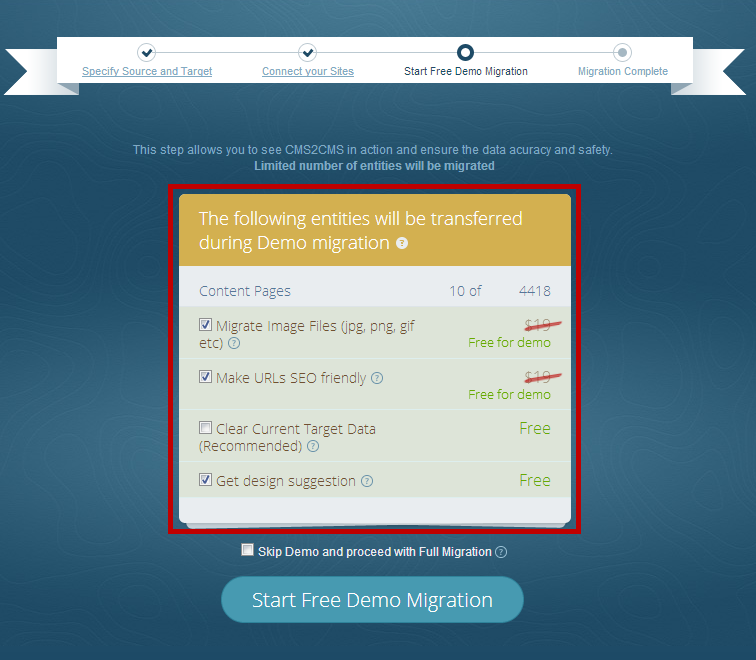The height and width of the screenshot is (660, 756).
Task: Uncheck Get design suggestion checkbox
Action: tap(205, 480)
